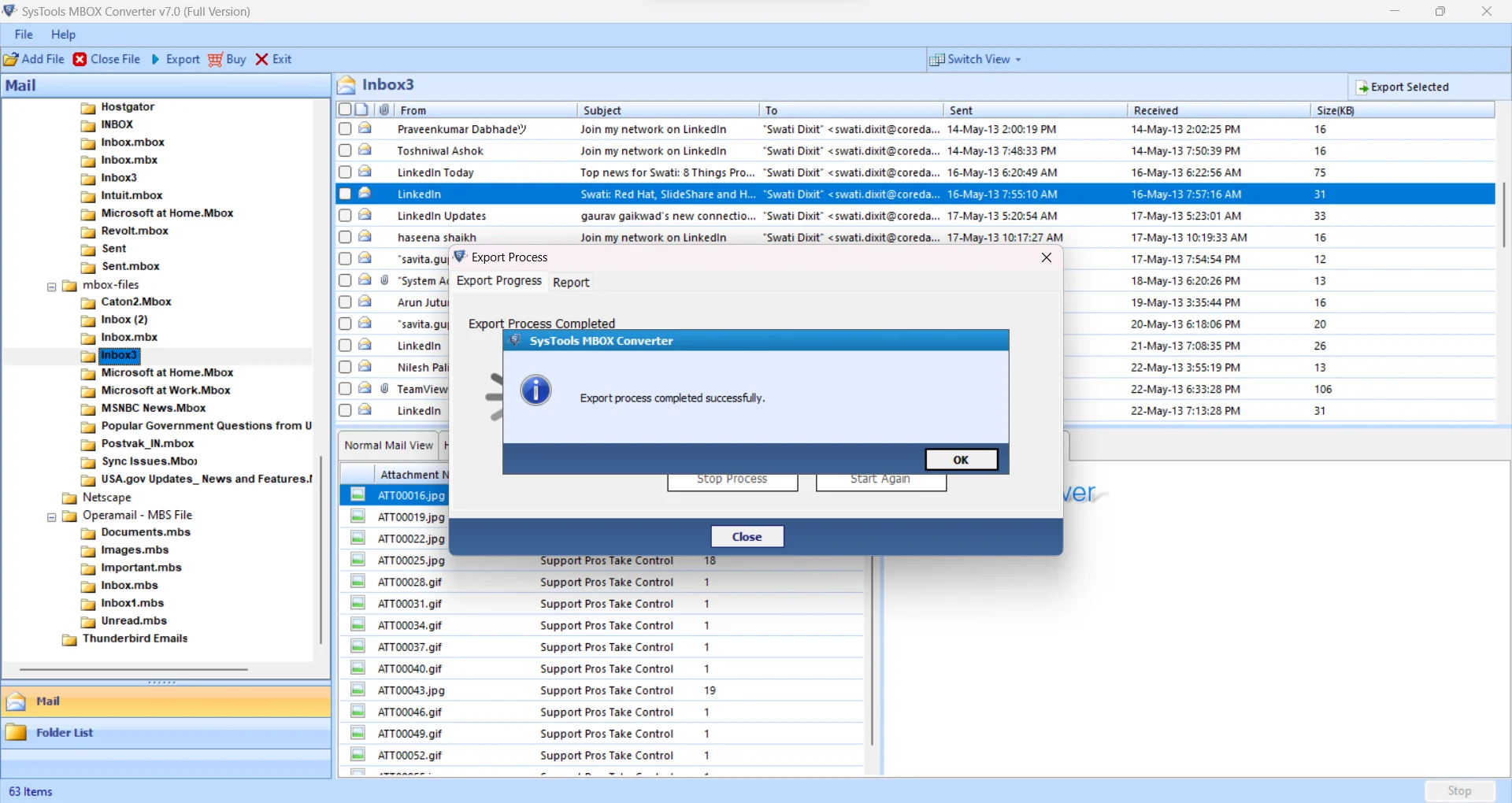Screen dimensions: 1512x803
Task: Click OK in the success message
Action: (x=962, y=460)
